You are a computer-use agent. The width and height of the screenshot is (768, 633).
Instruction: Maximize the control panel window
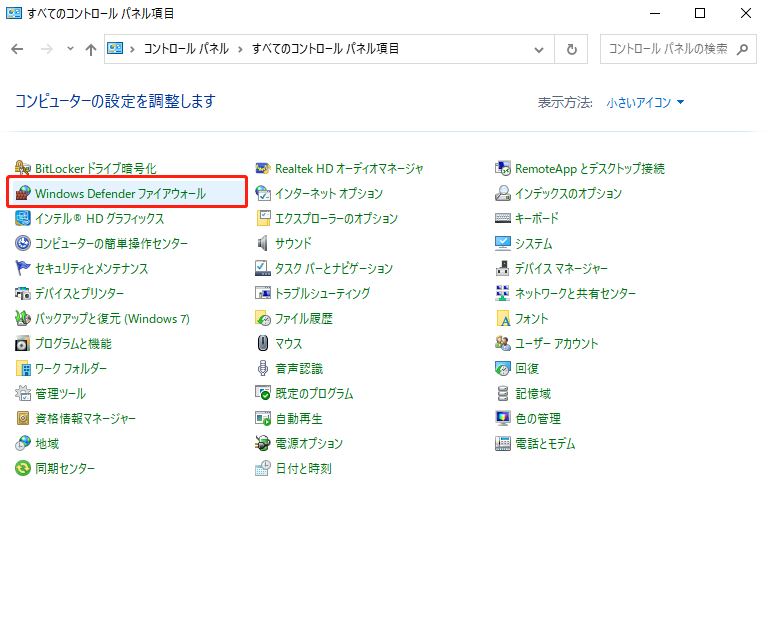coord(700,13)
